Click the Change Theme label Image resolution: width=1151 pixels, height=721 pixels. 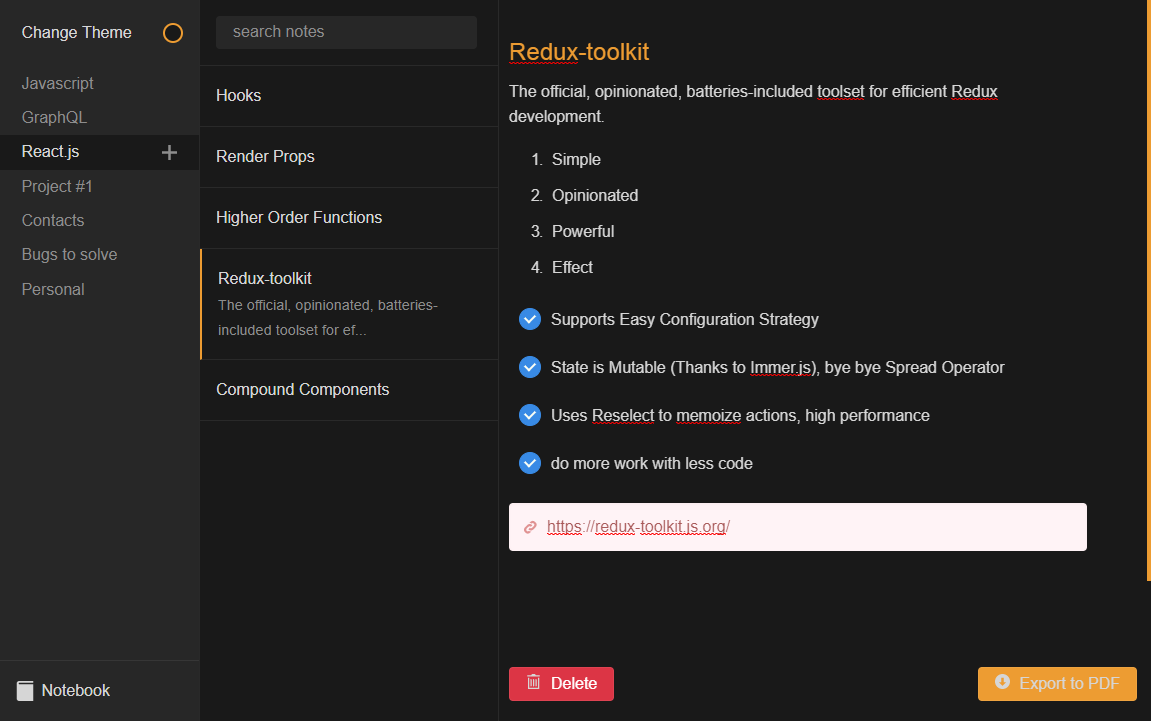[76, 33]
